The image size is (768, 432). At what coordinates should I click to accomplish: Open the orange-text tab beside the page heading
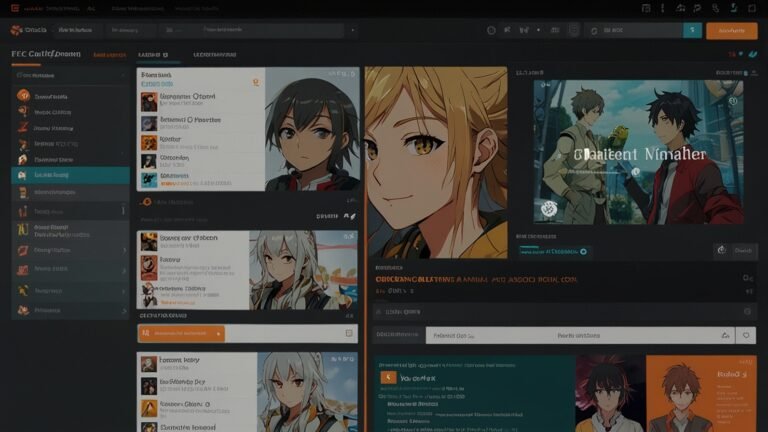[110, 55]
